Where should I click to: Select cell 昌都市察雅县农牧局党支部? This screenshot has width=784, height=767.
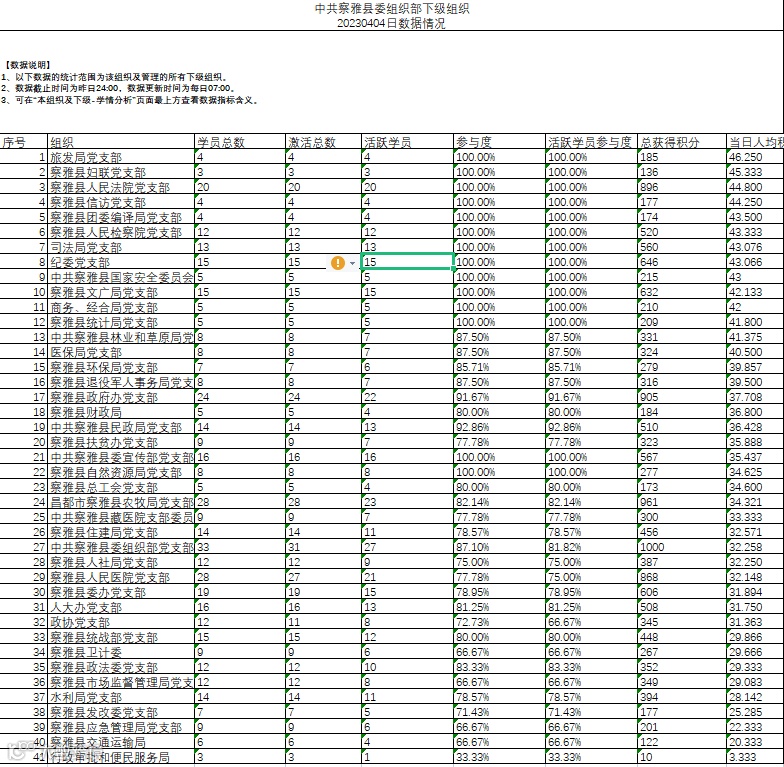pos(121,502)
